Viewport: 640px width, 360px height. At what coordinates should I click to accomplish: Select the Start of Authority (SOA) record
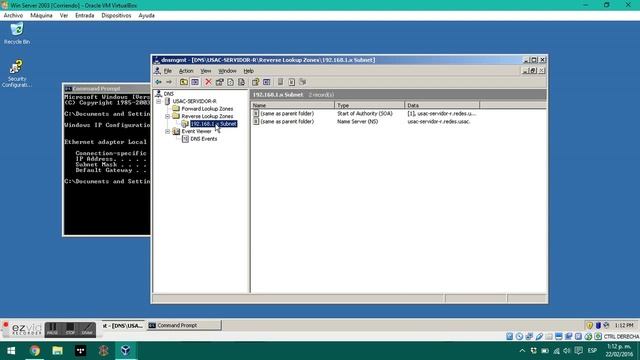[365, 114]
